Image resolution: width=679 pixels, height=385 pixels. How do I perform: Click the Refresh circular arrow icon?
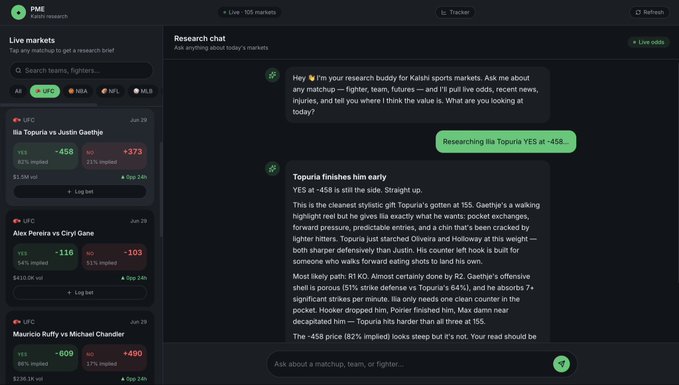(x=638, y=12)
